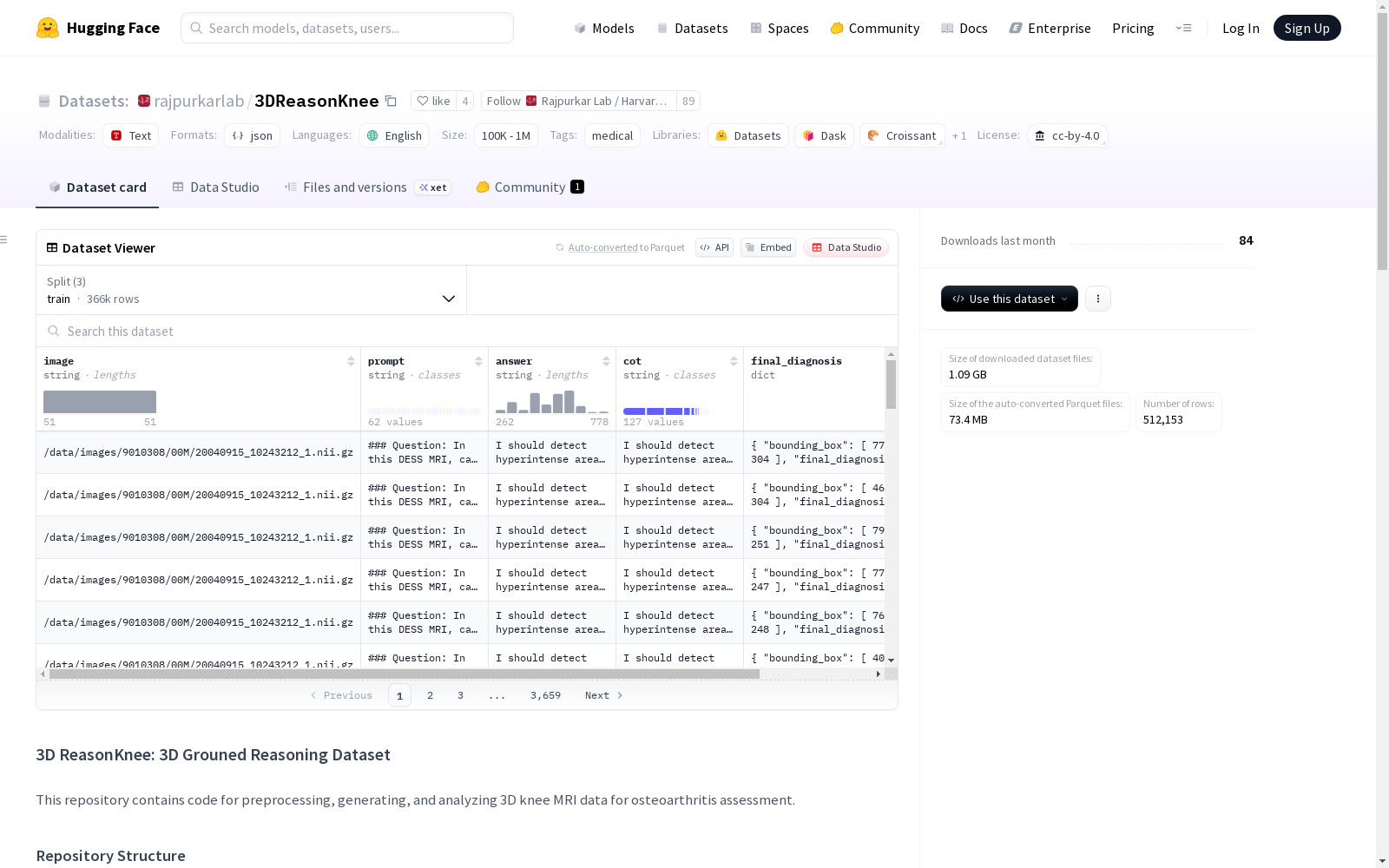Go to Spaces
The height and width of the screenshot is (868, 1389).
click(x=780, y=28)
